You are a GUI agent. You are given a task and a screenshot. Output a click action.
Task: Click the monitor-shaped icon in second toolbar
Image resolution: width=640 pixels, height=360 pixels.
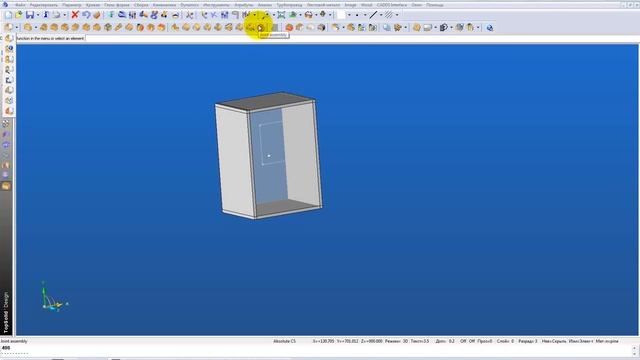click(x=427, y=28)
